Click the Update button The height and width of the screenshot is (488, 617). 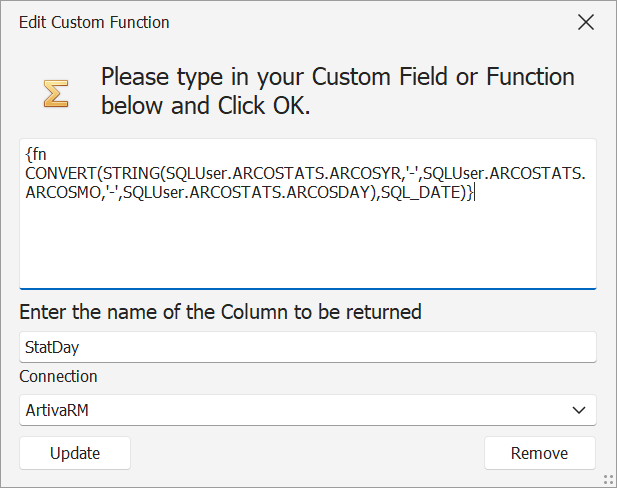[75, 453]
